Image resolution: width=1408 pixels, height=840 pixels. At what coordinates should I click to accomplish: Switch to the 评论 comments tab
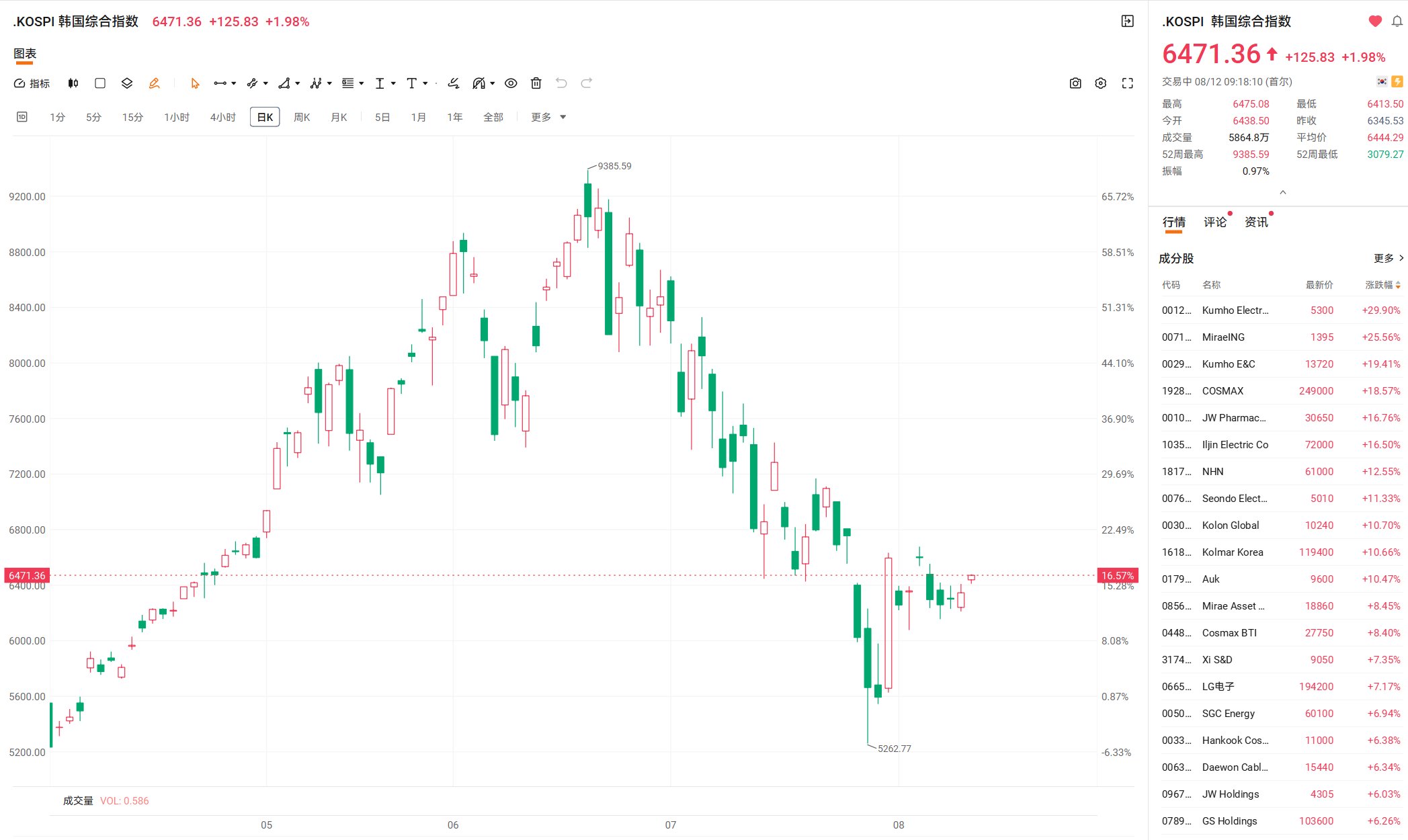click(1215, 222)
